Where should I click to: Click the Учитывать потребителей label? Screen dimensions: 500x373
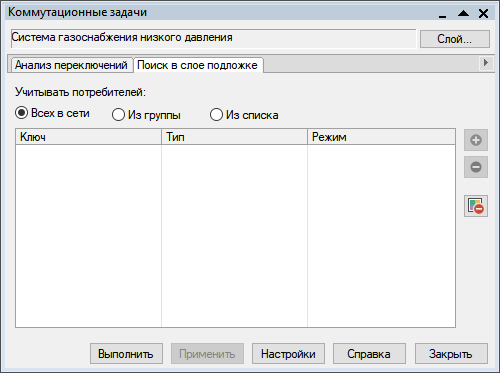[x=80, y=92]
